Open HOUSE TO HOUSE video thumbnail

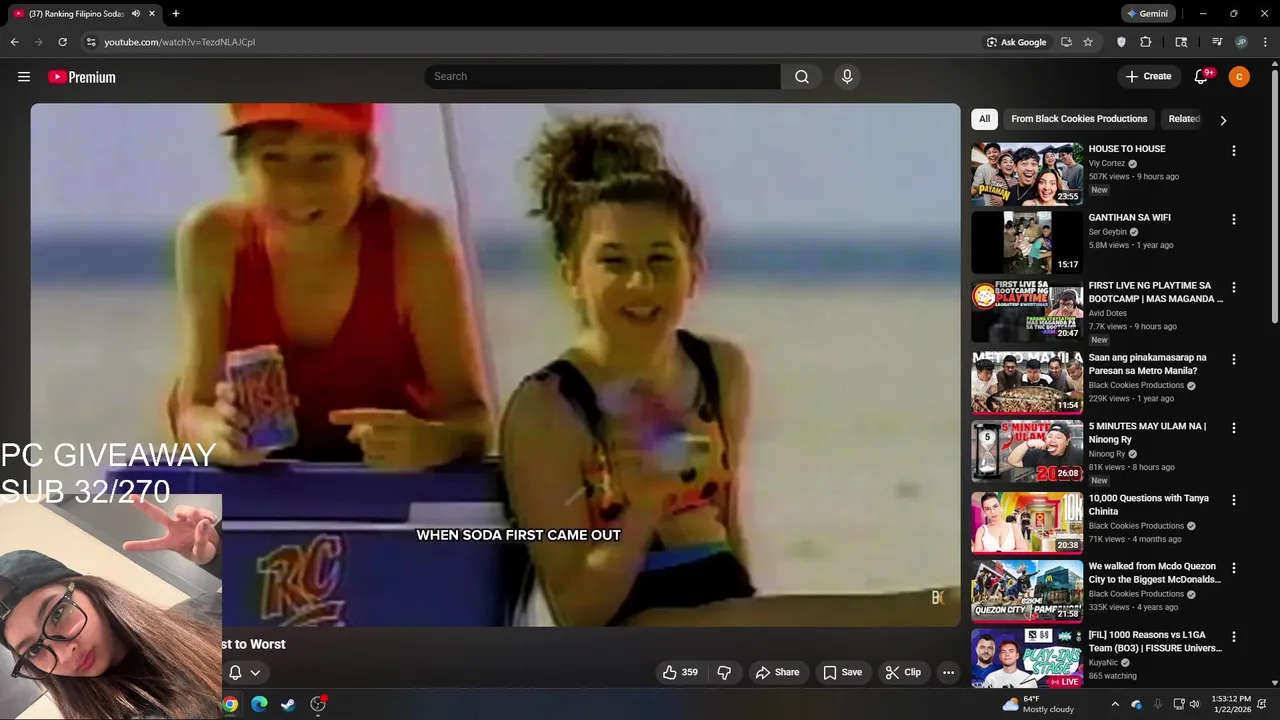click(1027, 174)
